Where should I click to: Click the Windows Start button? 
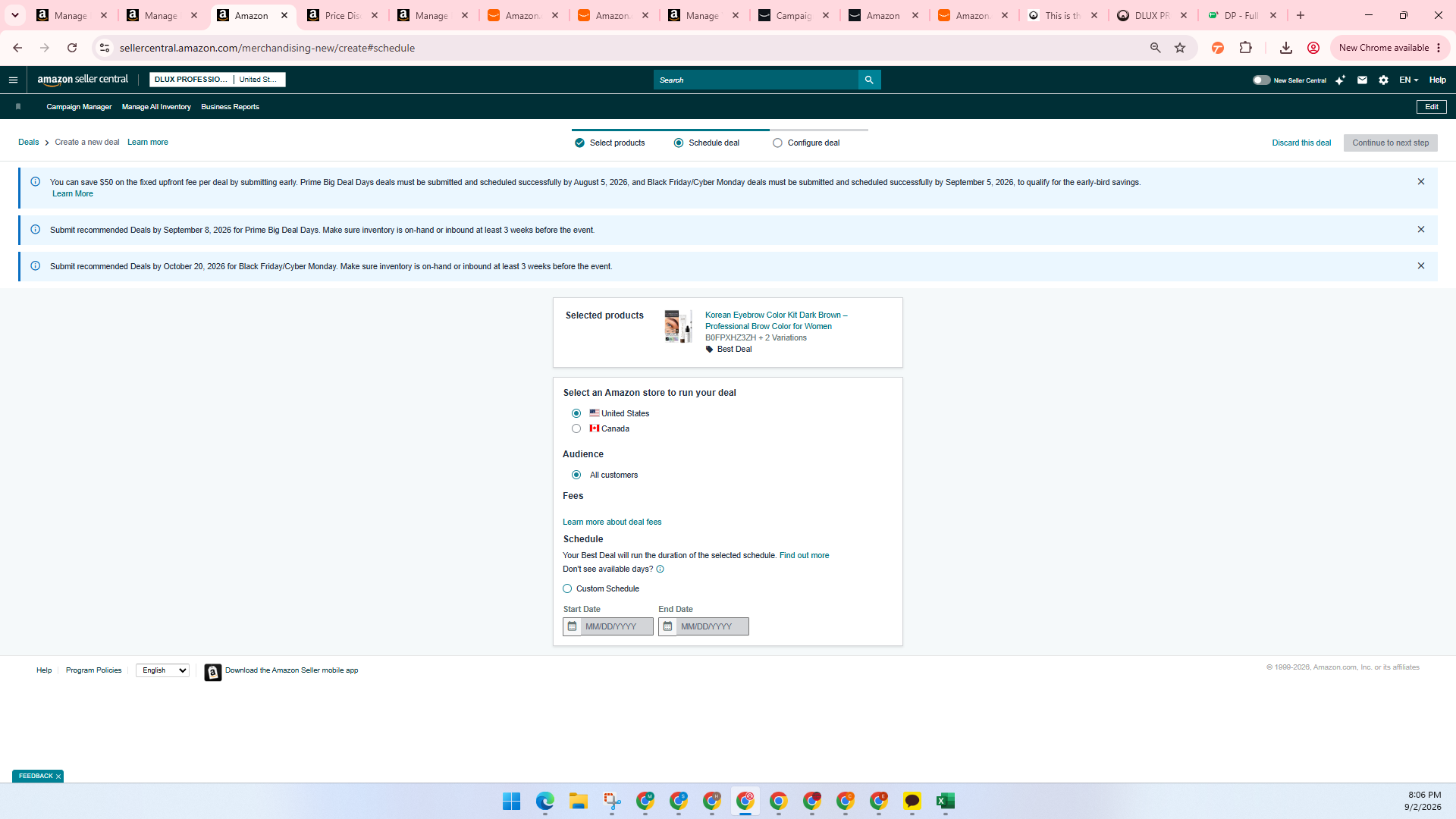512,802
